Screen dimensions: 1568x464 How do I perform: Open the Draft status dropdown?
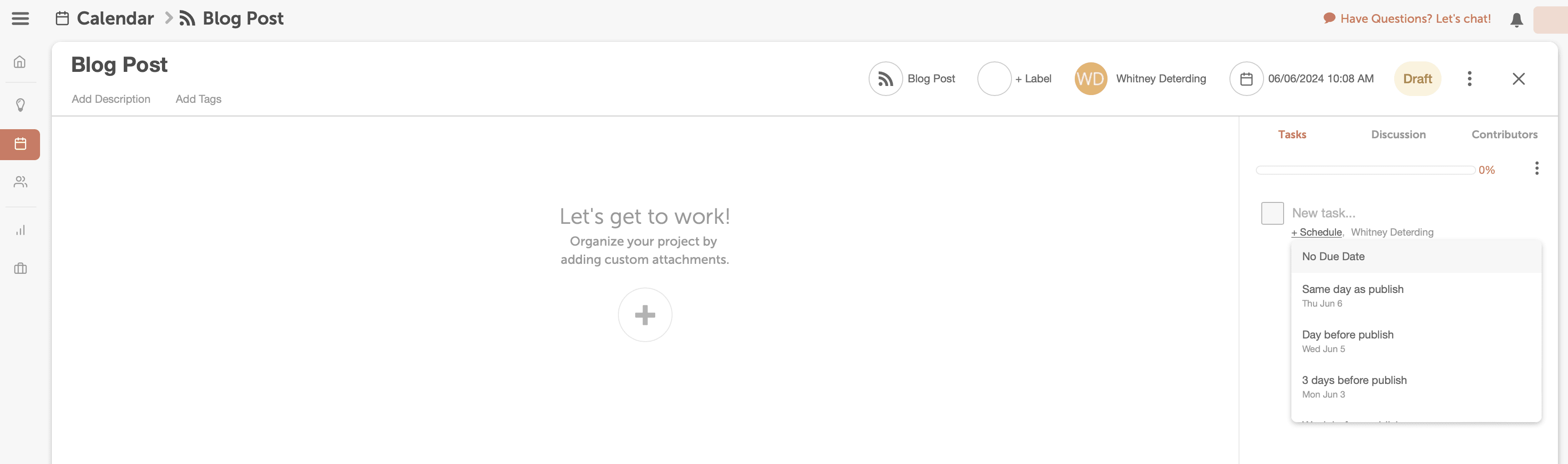tap(1417, 79)
